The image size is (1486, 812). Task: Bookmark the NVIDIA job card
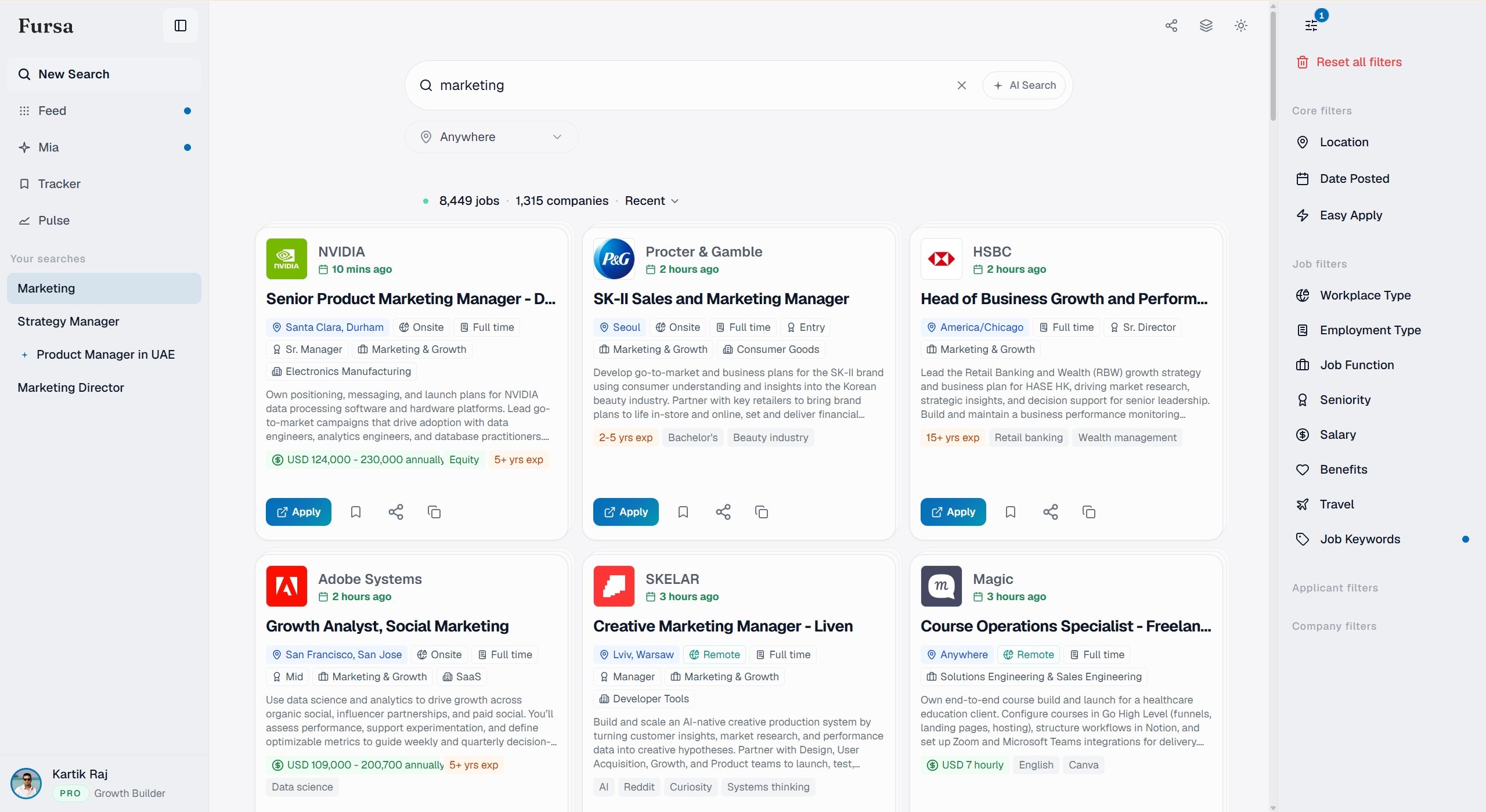tap(356, 512)
